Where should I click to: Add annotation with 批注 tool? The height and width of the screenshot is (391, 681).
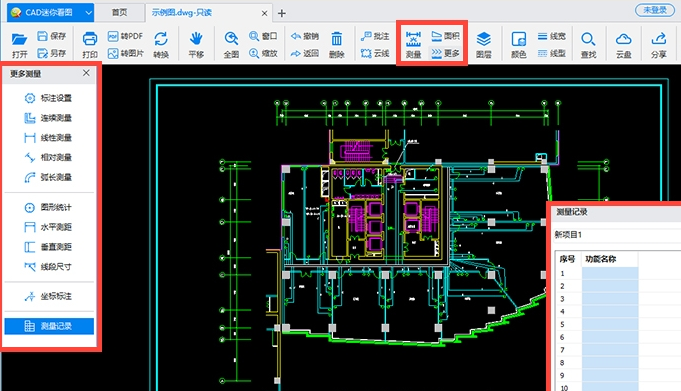pos(375,36)
